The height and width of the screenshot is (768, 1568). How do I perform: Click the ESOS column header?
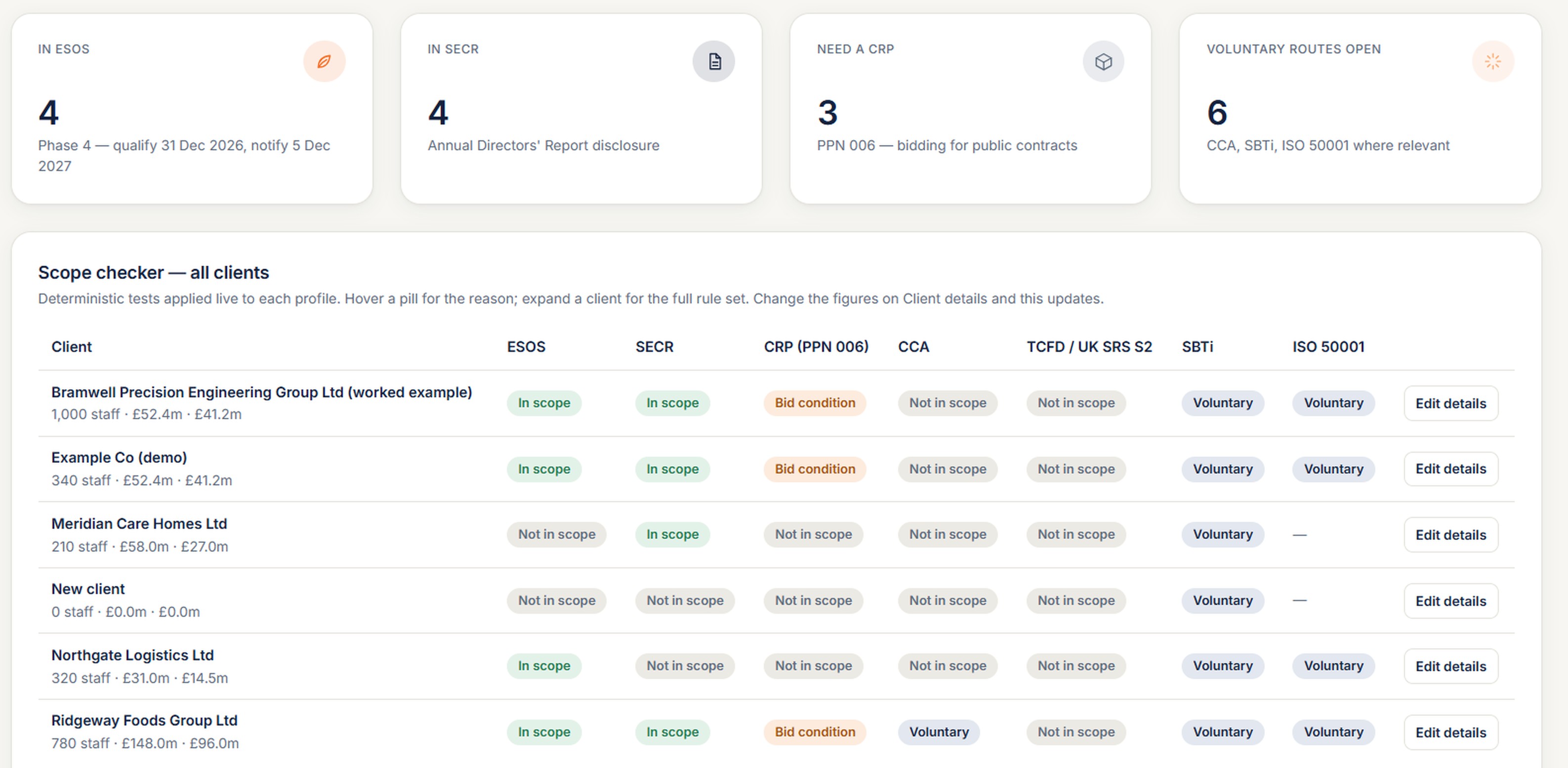pyautogui.click(x=527, y=346)
